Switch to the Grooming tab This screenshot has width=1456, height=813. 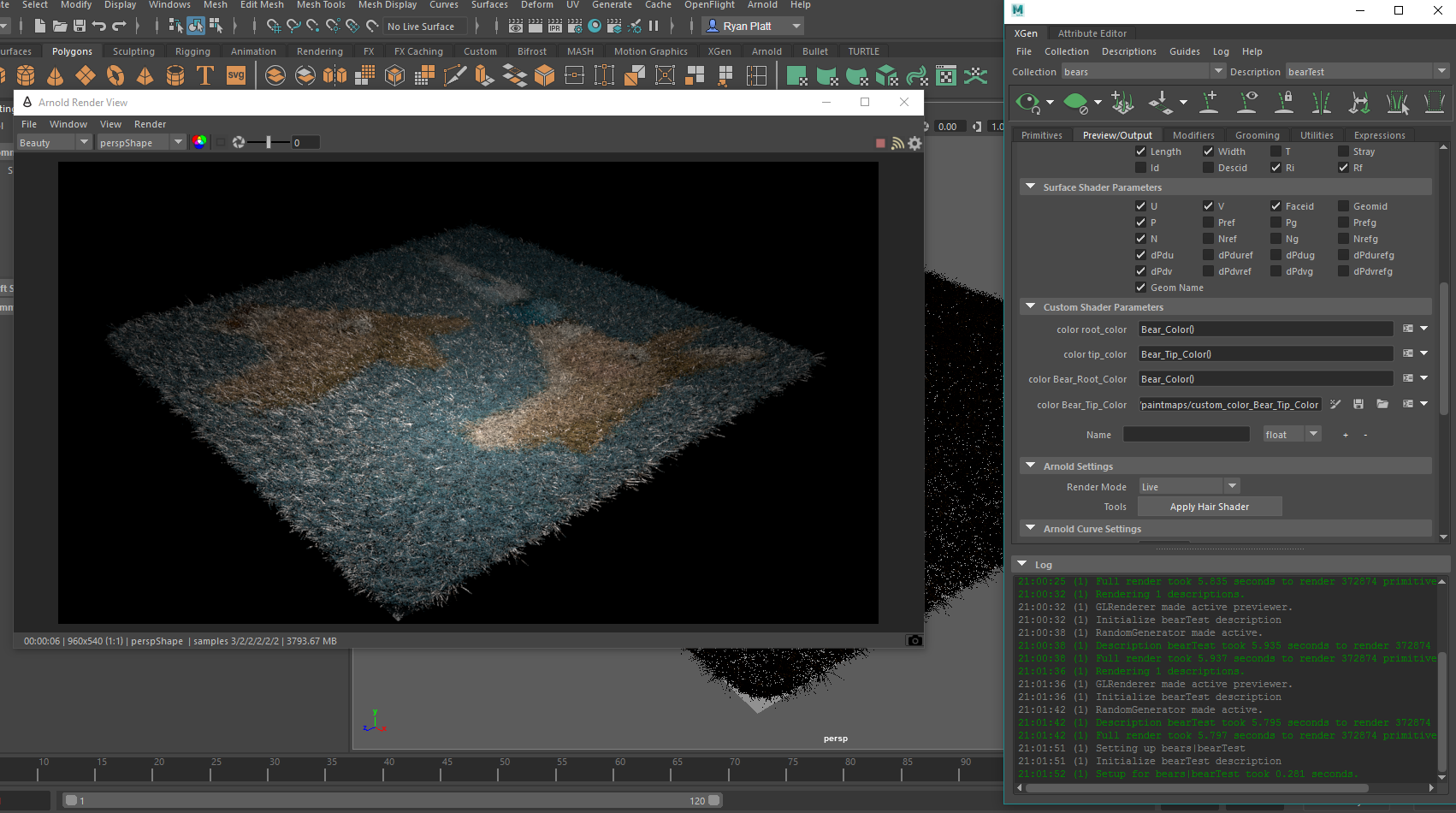[1257, 135]
